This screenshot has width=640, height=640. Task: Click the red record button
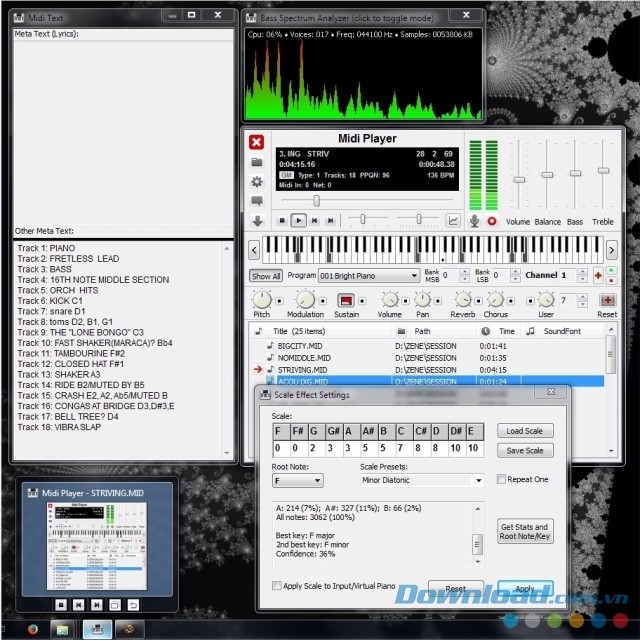(492, 221)
